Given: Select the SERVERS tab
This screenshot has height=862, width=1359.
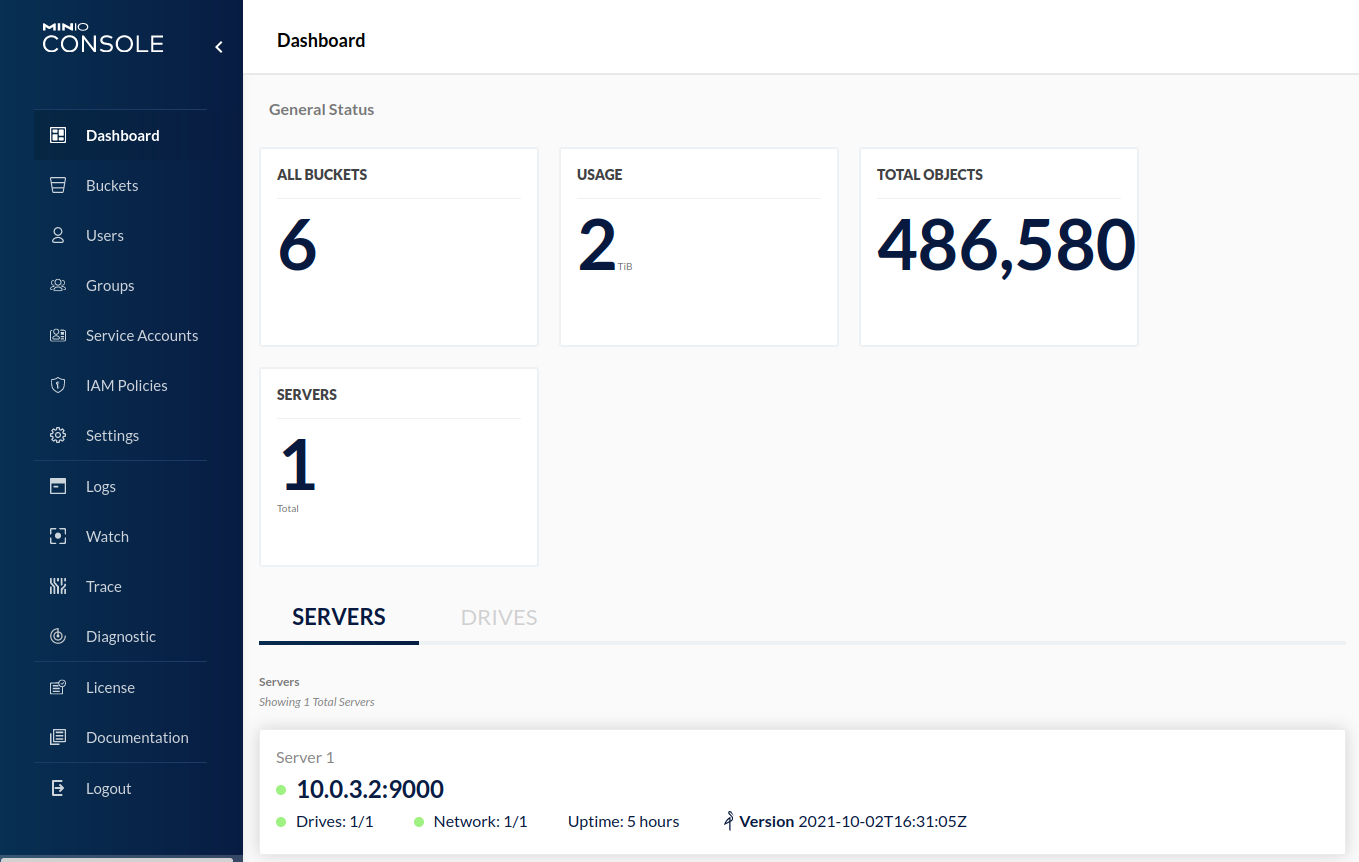Looking at the screenshot, I should pos(338,617).
